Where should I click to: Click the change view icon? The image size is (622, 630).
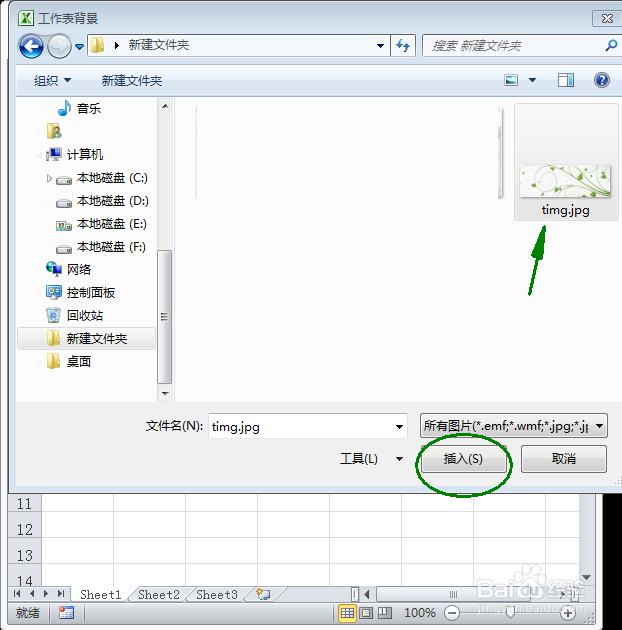click(x=511, y=80)
